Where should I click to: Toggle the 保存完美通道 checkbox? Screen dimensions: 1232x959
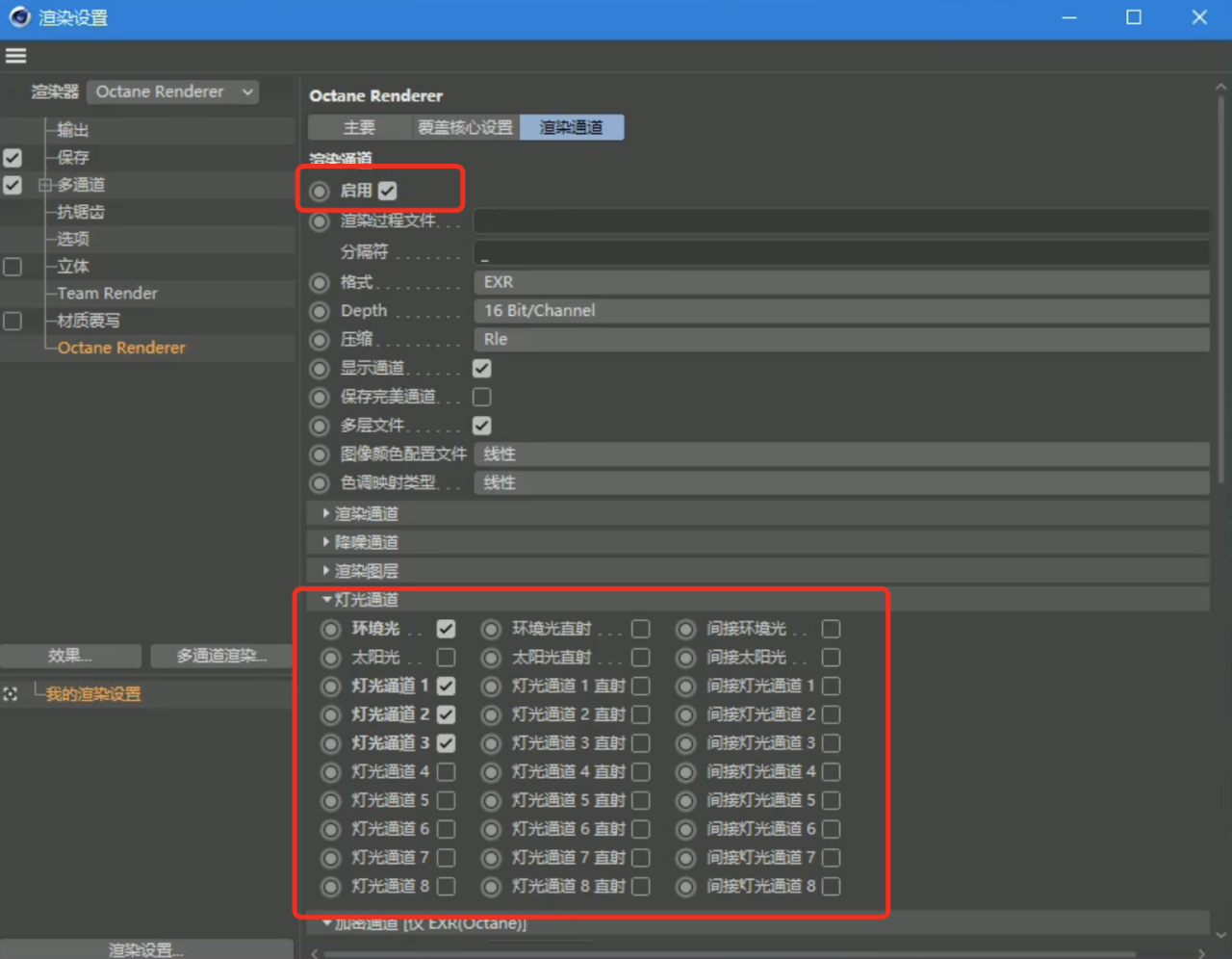coord(482,397)
